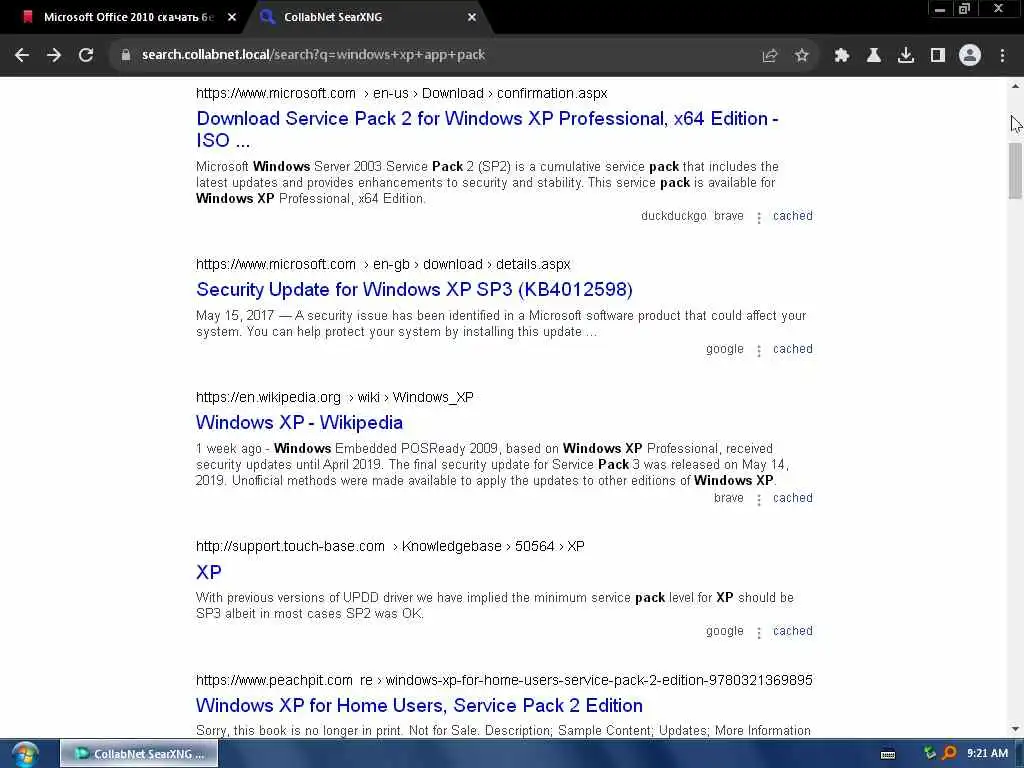Minimize the browser window
The height and width of the screenshot is (768, 1024).
(x=940, y=9)
